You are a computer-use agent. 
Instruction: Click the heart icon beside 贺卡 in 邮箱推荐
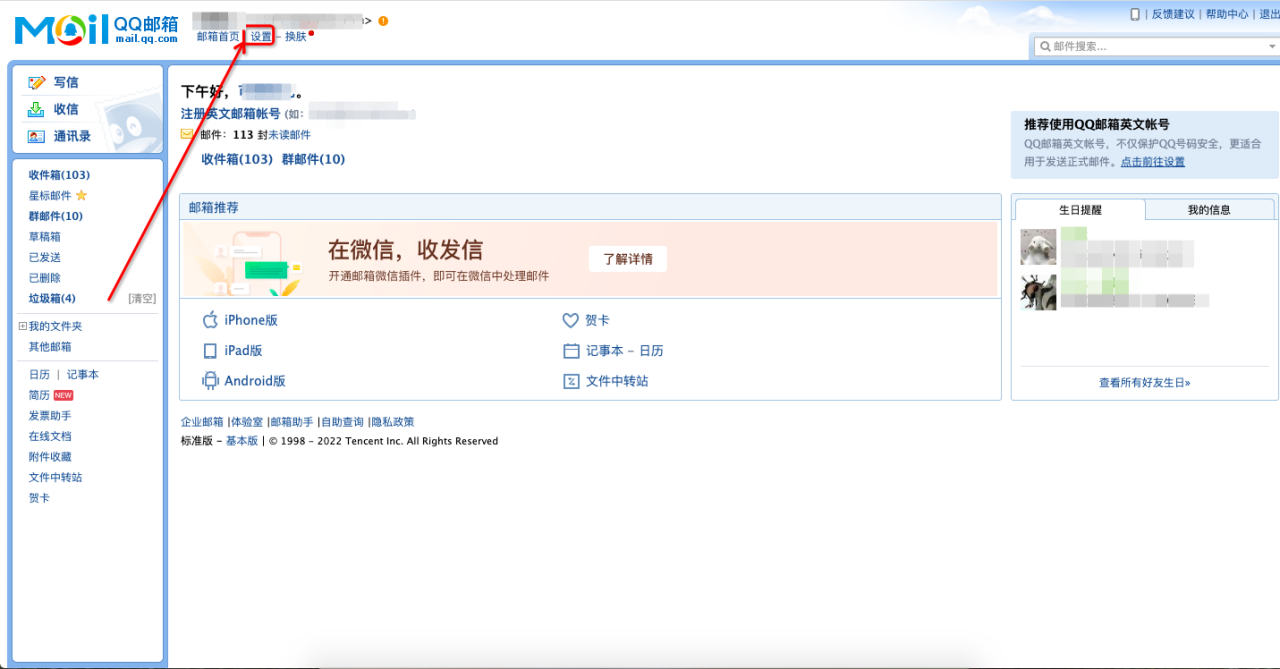tap(570, 320)
